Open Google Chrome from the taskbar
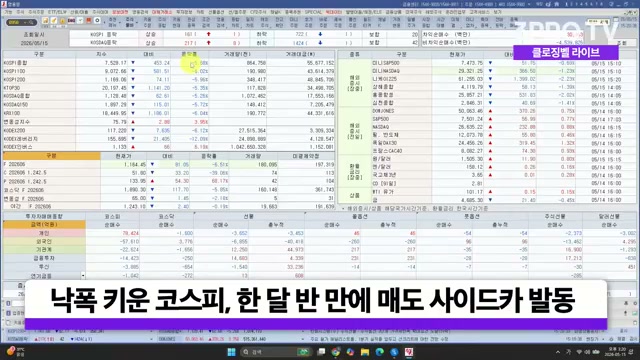 click(336, 352)
